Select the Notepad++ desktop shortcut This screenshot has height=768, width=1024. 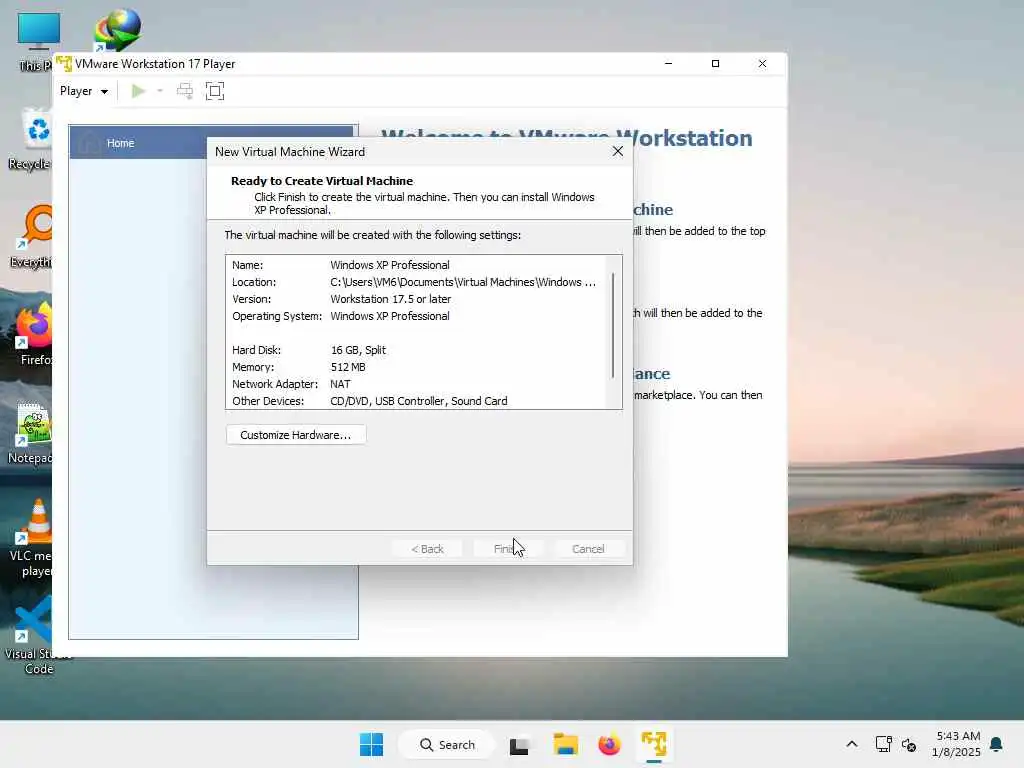31,434
